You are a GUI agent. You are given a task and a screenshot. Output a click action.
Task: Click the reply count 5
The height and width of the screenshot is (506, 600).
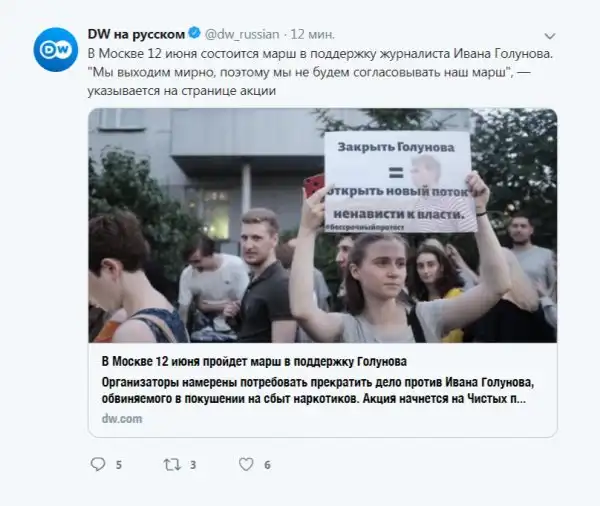pyautogui.click(x=119, y=465)
